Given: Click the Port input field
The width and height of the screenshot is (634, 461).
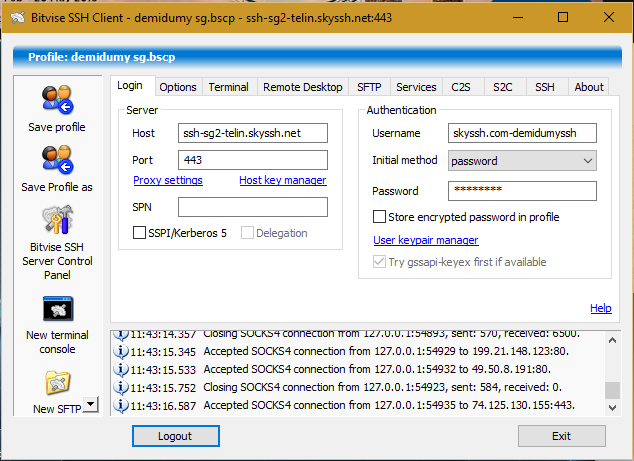Looking at the screenshot, I should (253, 160).
